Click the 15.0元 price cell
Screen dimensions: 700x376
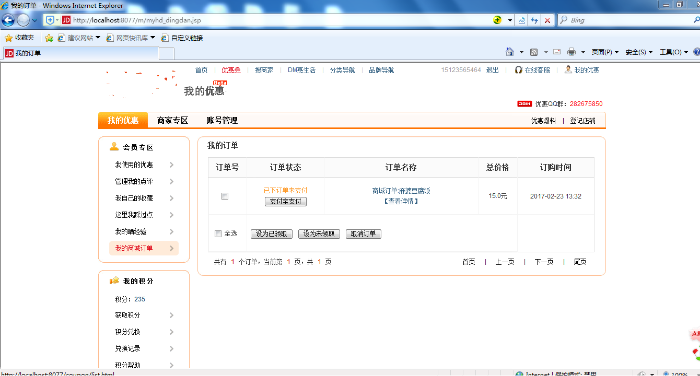497,196
